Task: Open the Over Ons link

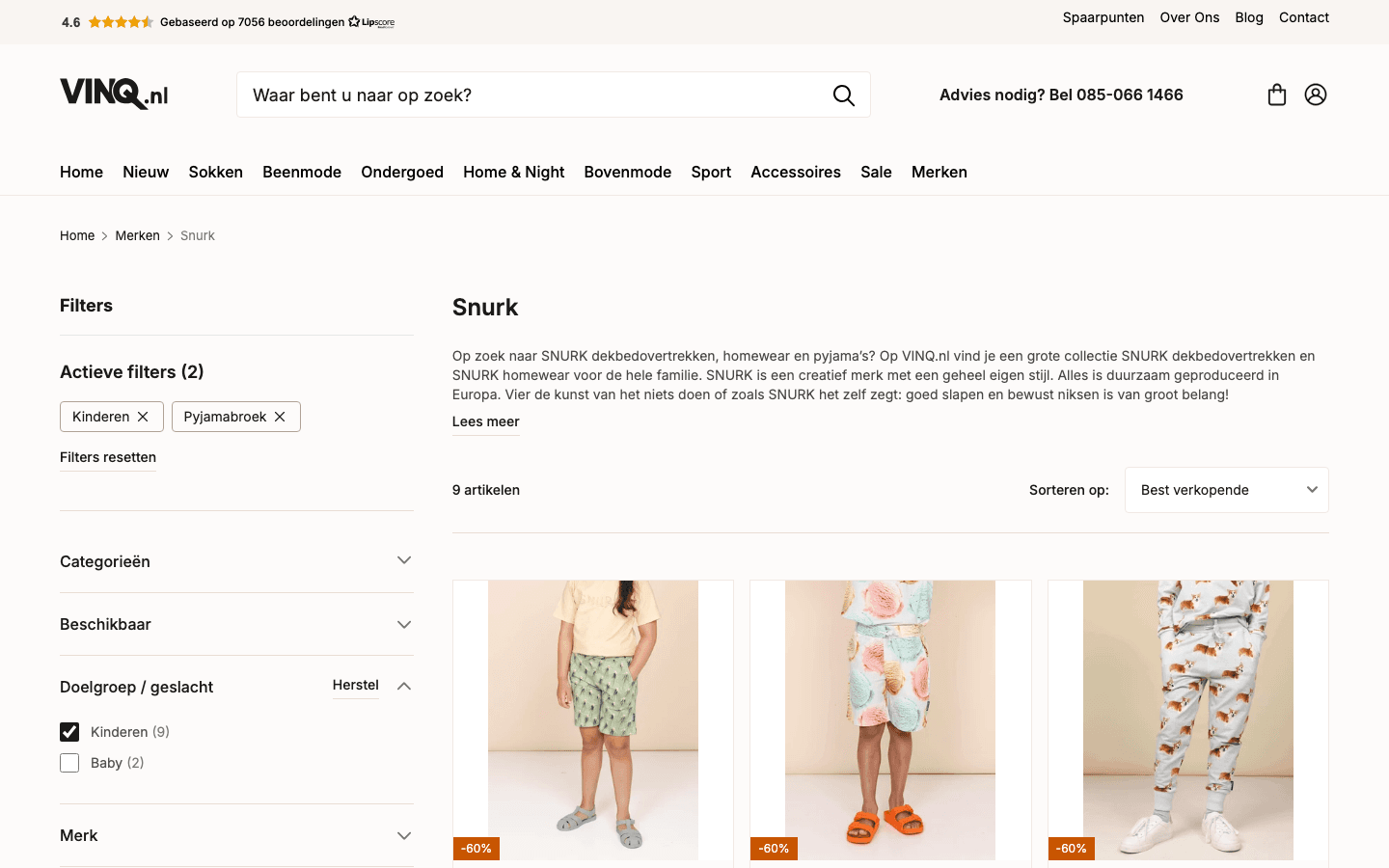Action: point(1189,17)
